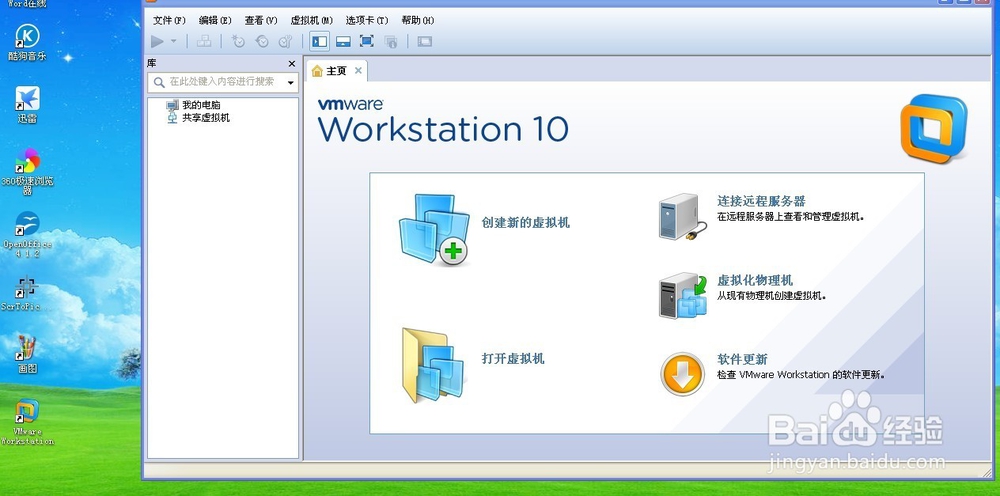Click the 检查 VMware Workstation 的软件更新 text
This screenshot has width=1000, height=496.
[x=801, y=375]
